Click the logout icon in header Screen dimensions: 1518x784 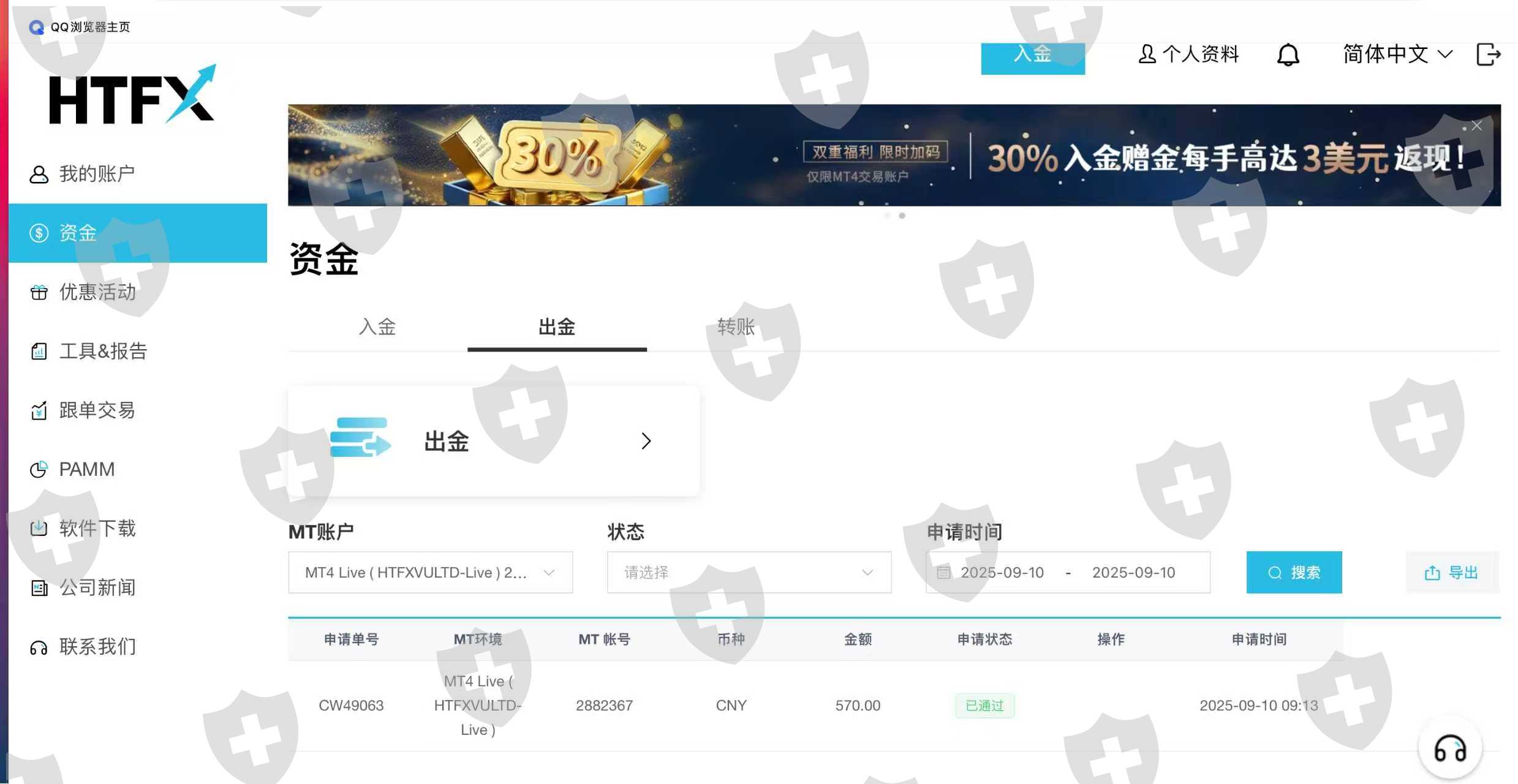click(1488, 55)
